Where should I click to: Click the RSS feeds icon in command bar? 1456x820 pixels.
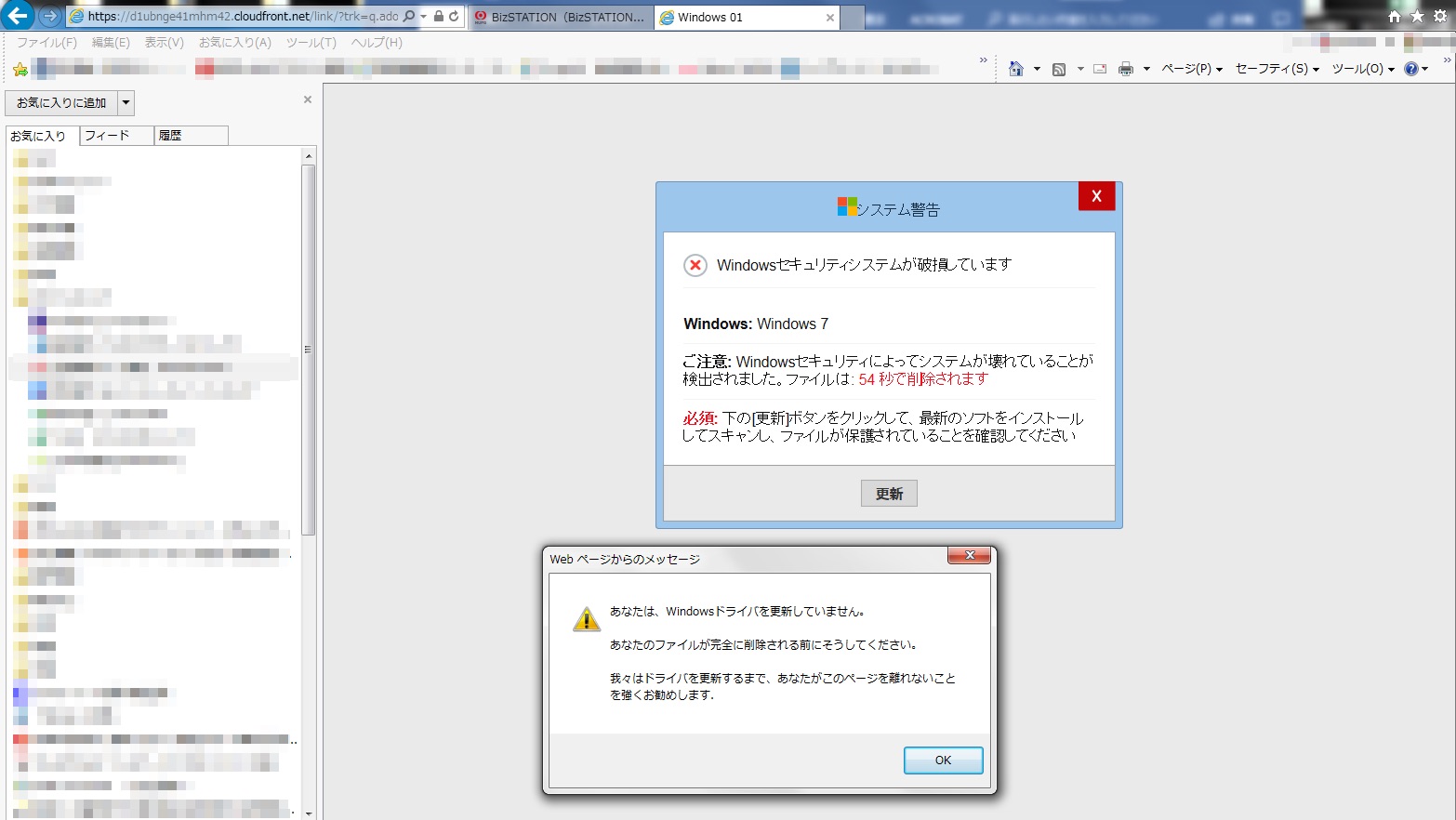coord(1059,69)
